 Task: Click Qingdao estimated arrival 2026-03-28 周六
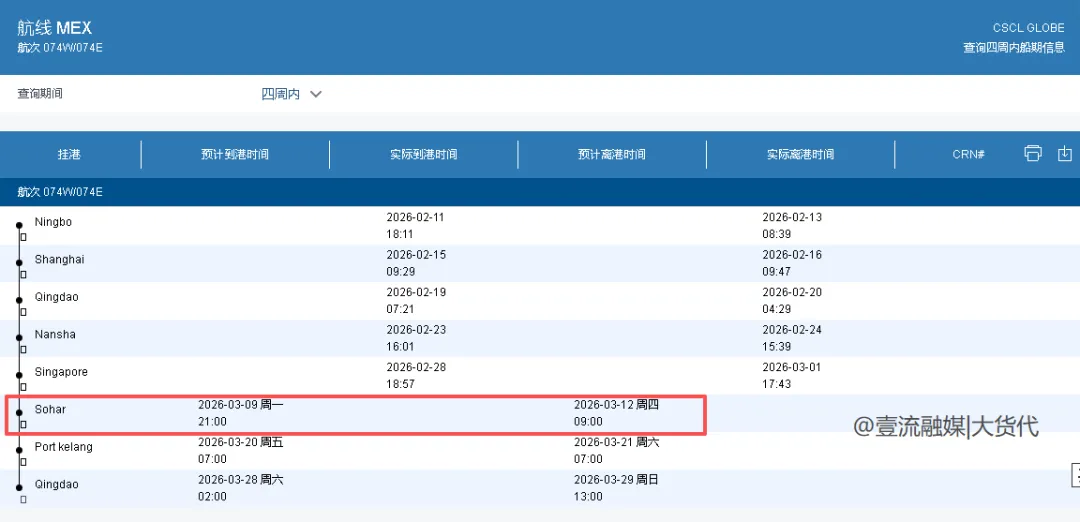[240, 479]
